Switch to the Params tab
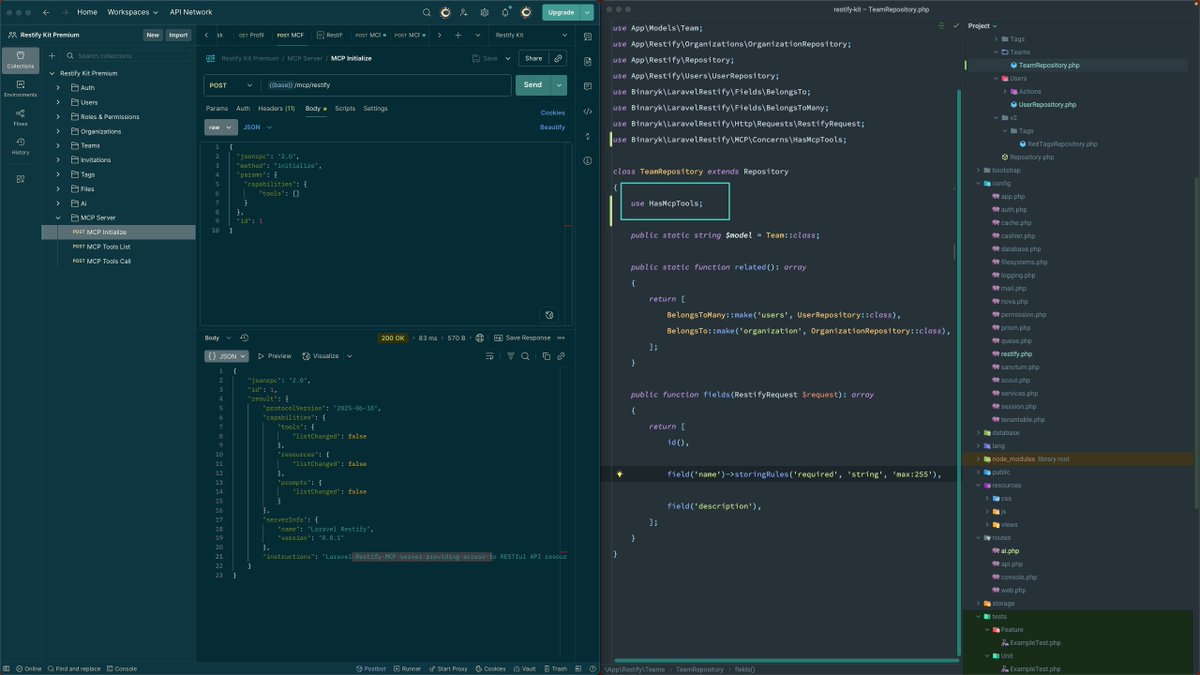 pos(217,108)
